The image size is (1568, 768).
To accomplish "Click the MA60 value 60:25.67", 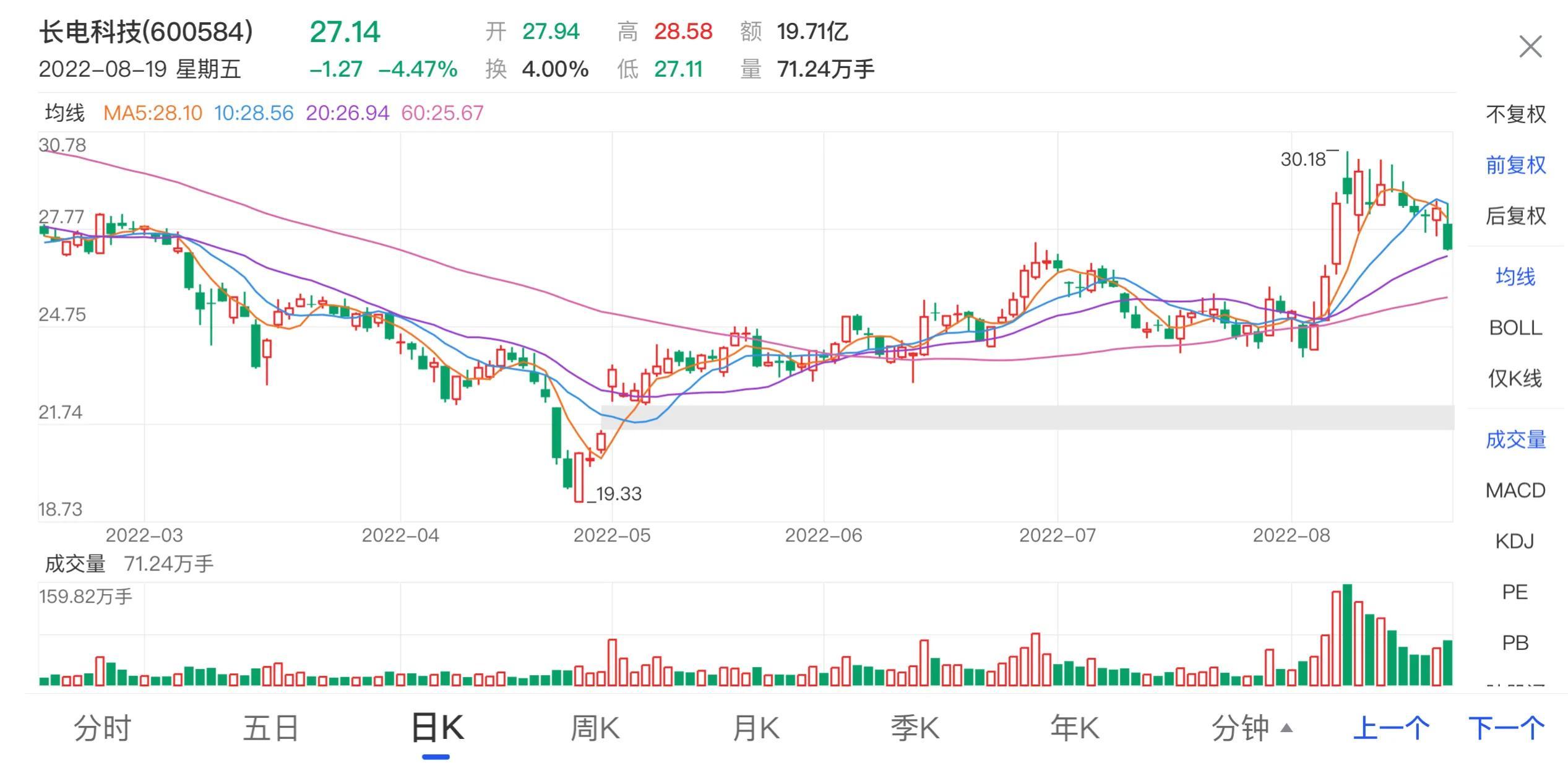I will (x=442, y=113).
